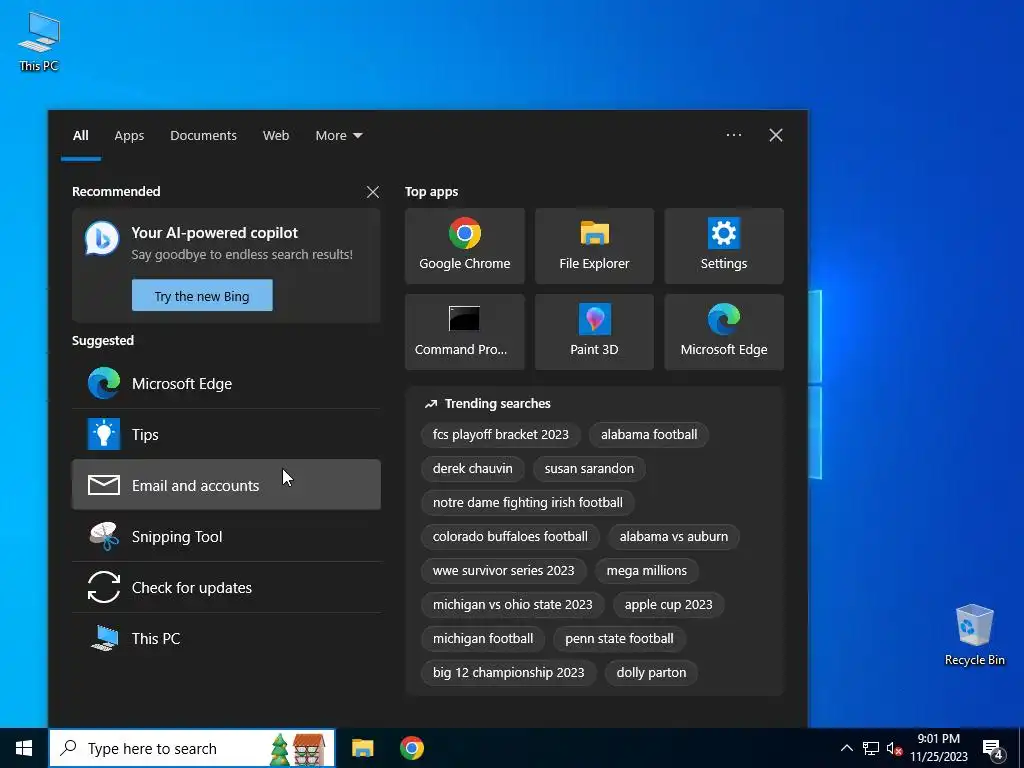This screenshot has width=1024, height=768.
Task: Search trending derek chauvin
Action: click(472, 468)
